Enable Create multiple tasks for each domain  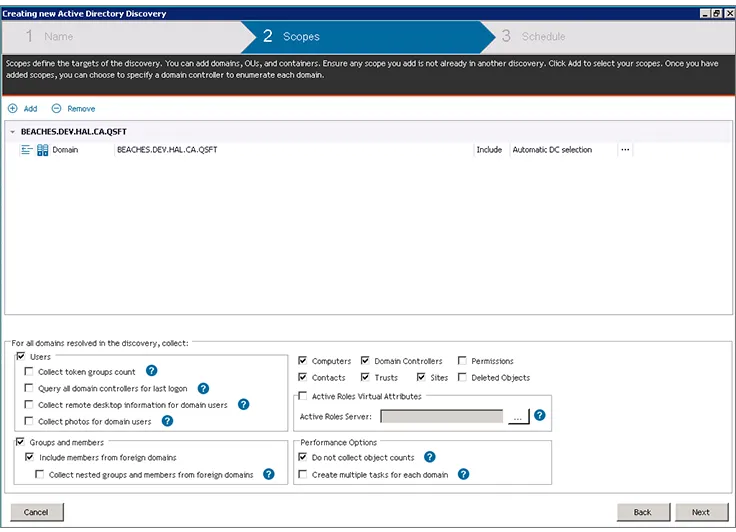(x=303, y=474)
